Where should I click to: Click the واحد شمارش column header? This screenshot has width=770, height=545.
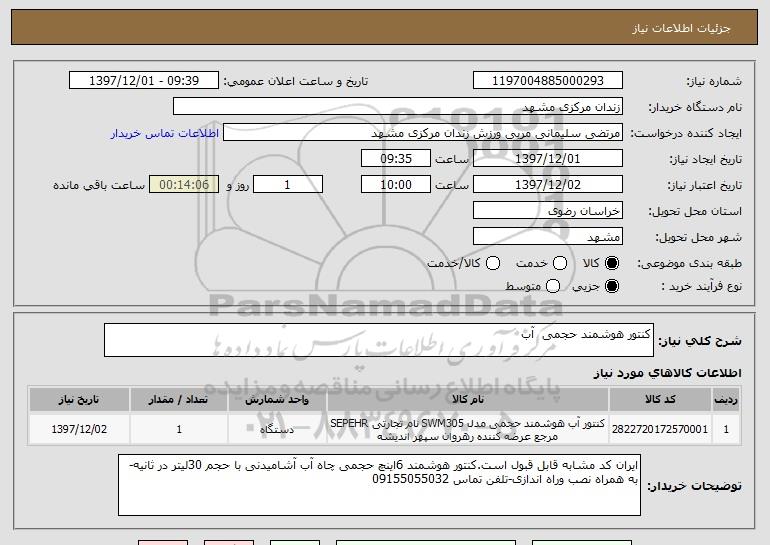pos(277,400)
